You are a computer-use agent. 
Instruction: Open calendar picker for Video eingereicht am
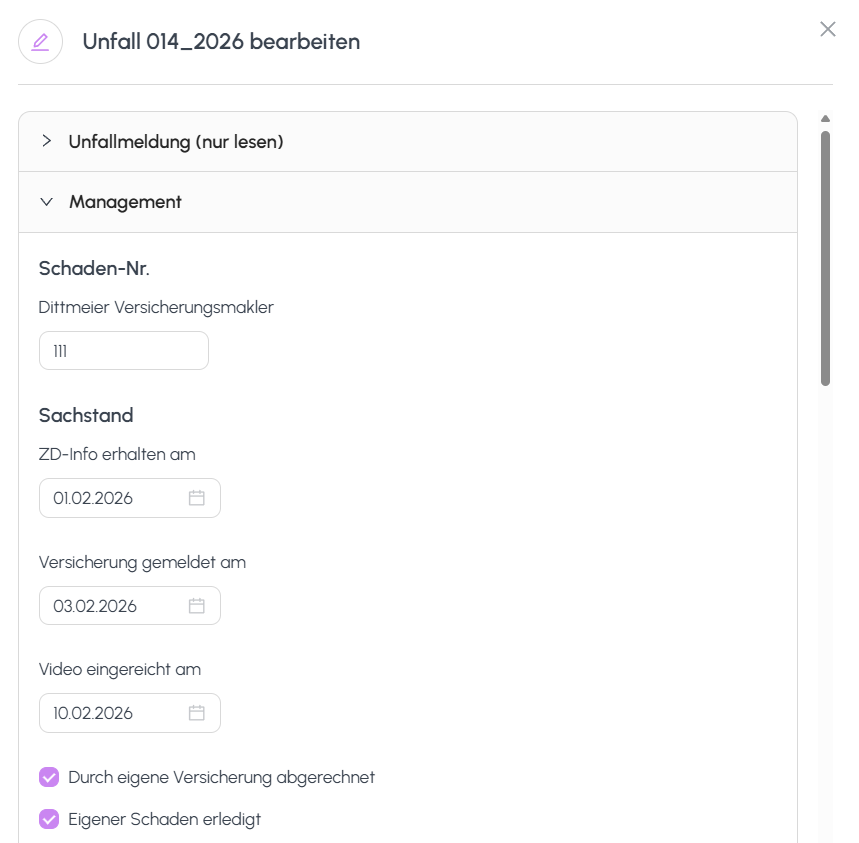(x=197, y=713)
